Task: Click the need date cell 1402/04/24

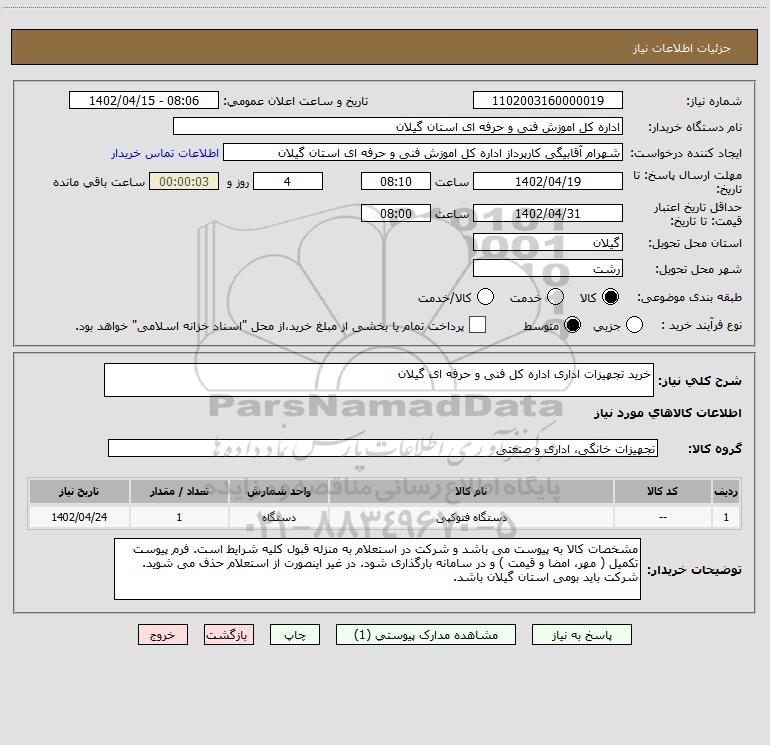Action: 79,517
